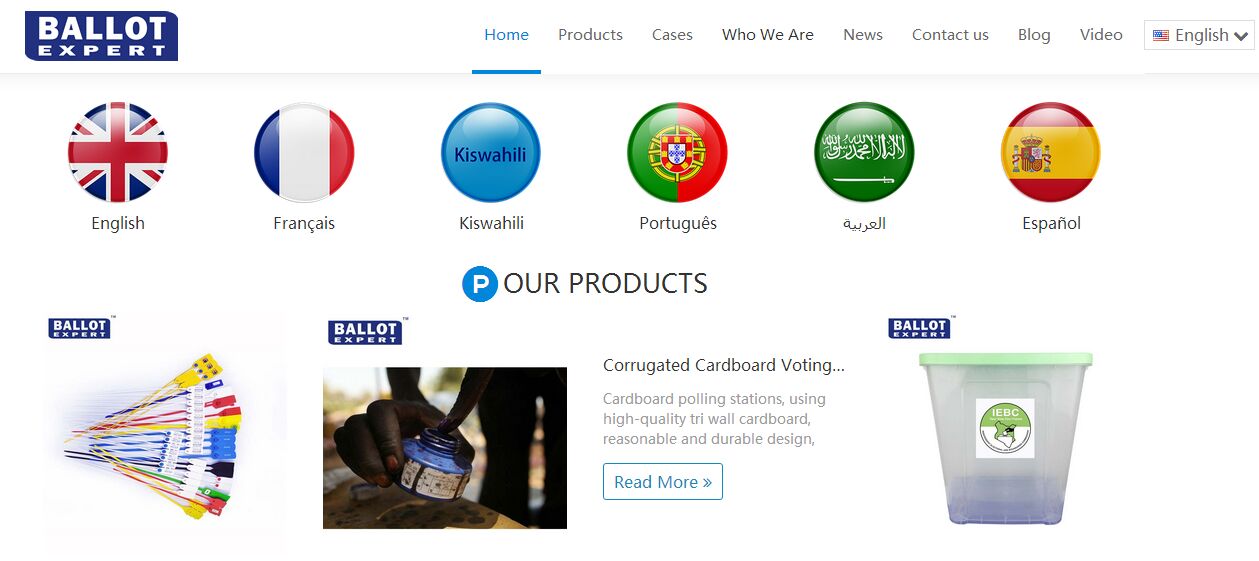View the IEBC transparent ballot box image
Image resolution: width=1259 pixels, height=561 pixels.
point(1006,438)
